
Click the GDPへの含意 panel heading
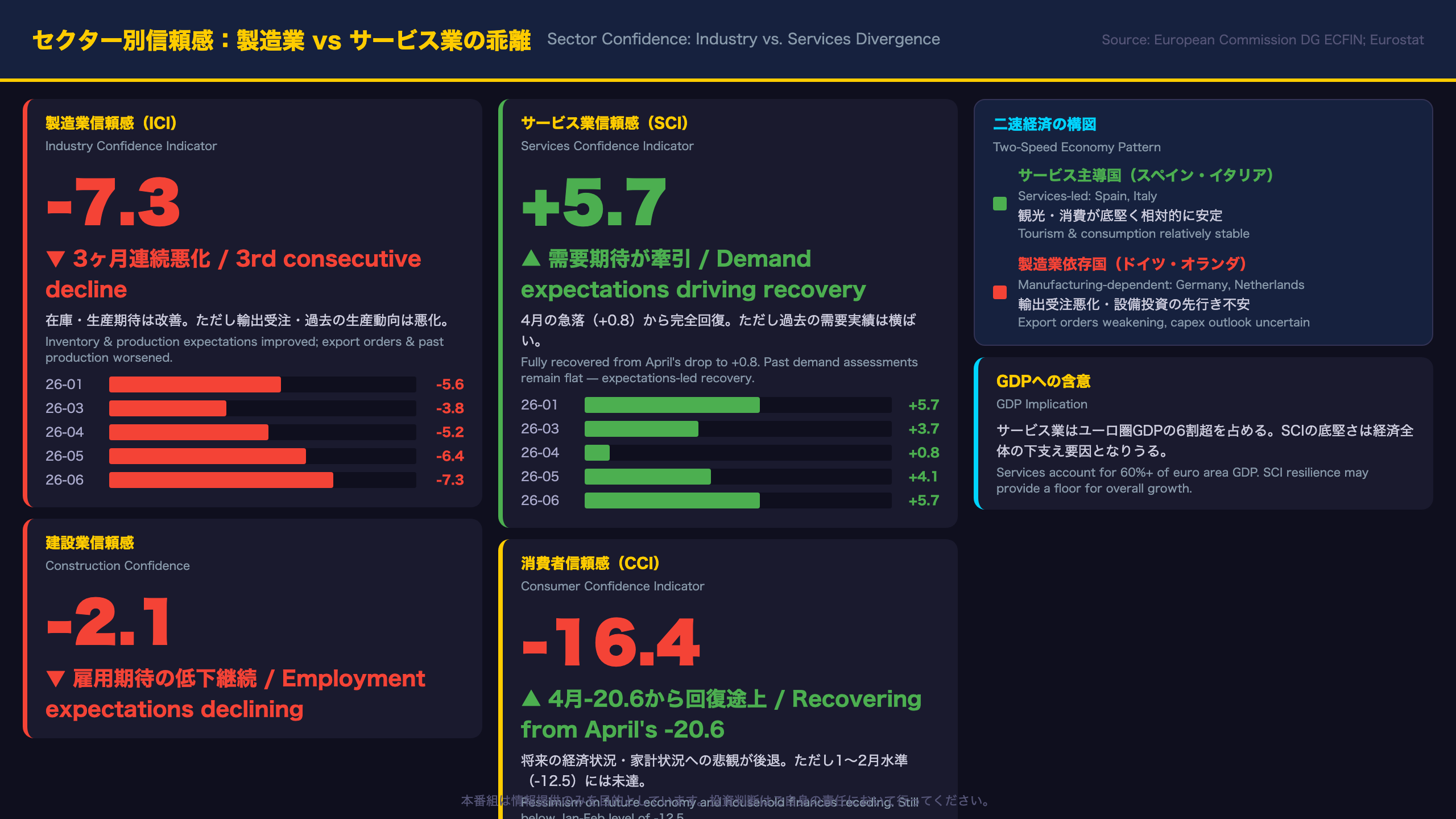pyautogui.click(x=1043, y=381)
